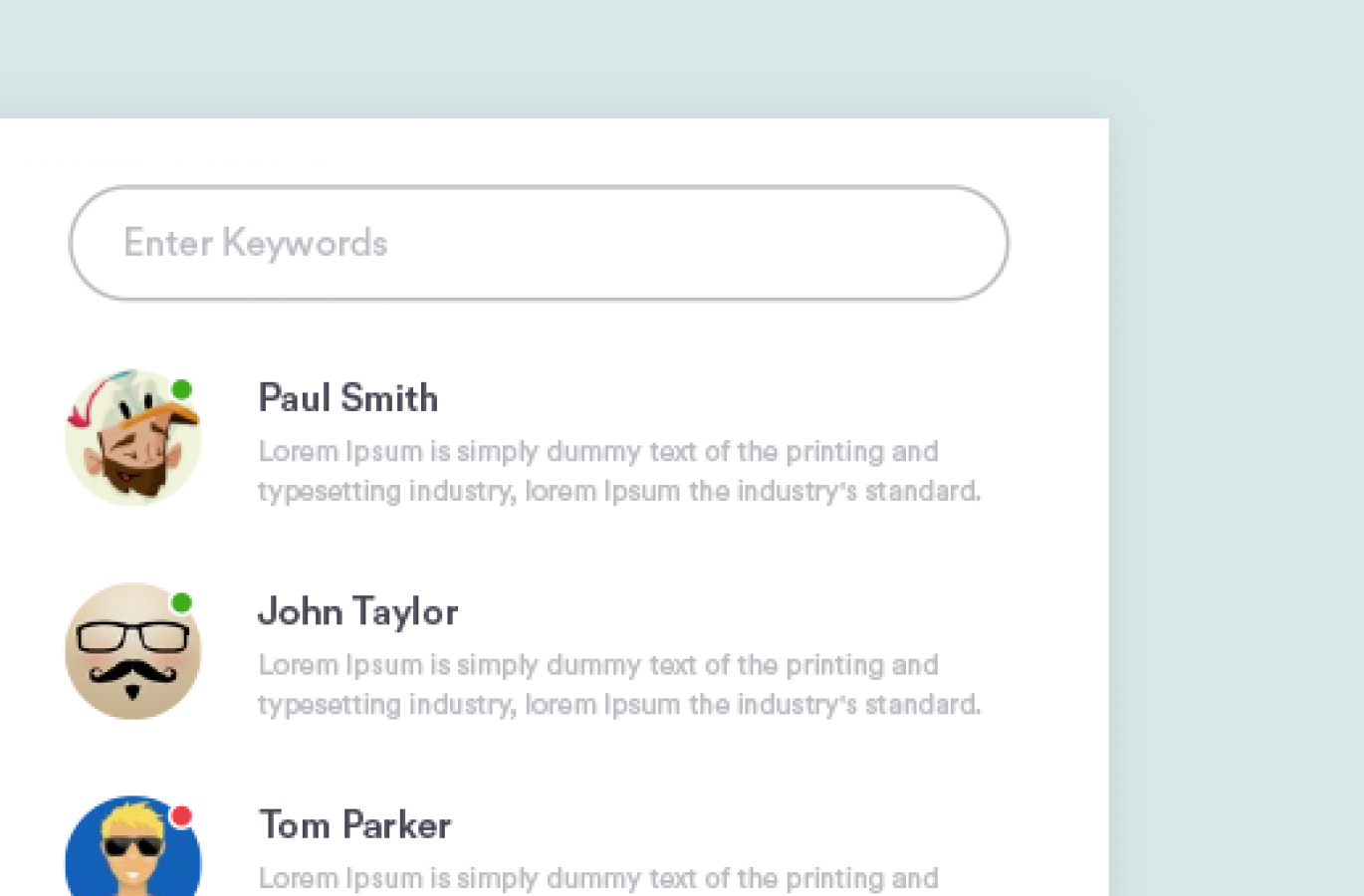Open Paul Smith's Lorem Ipsum message preview
This screenshot has height=896, width=1364.
[x=619, y=471]
